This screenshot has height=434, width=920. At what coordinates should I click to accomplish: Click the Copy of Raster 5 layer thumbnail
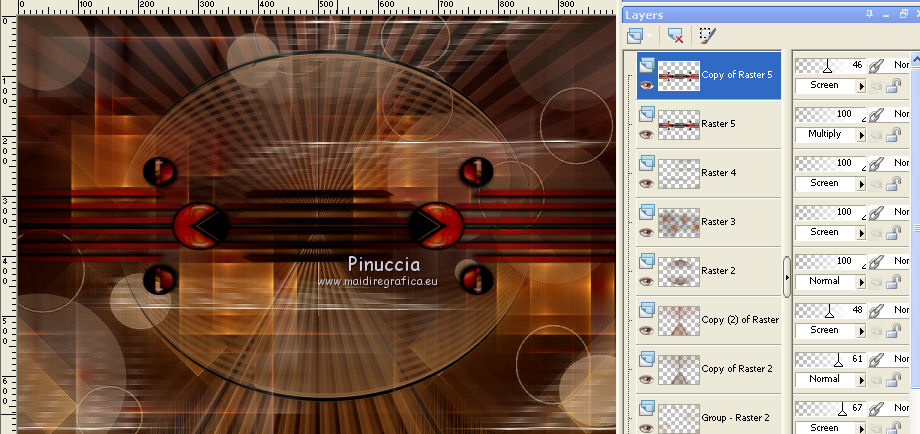[679, 76]
